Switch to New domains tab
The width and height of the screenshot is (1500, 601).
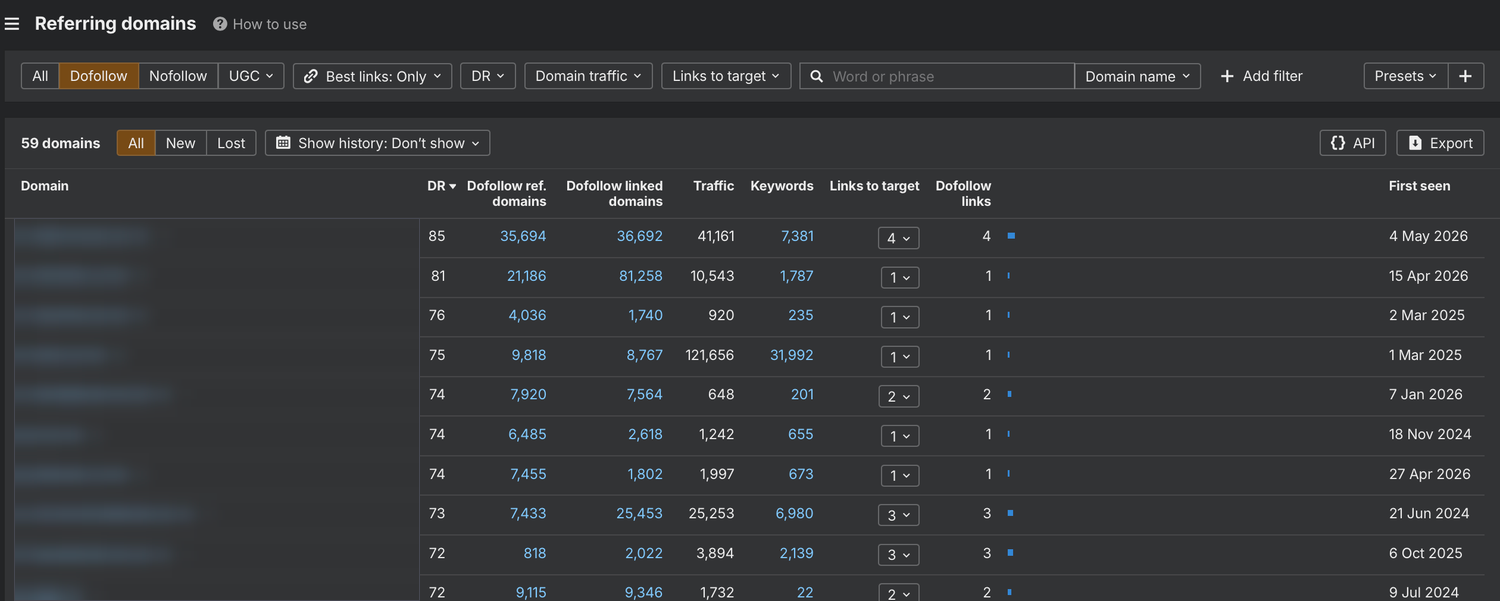(x=180, y=143)
